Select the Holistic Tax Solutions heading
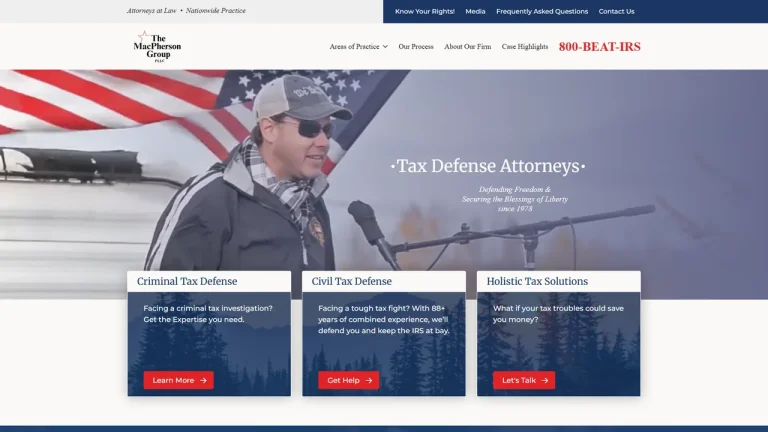Viewport: 768px width, 432px height. (x=537, y=281)
